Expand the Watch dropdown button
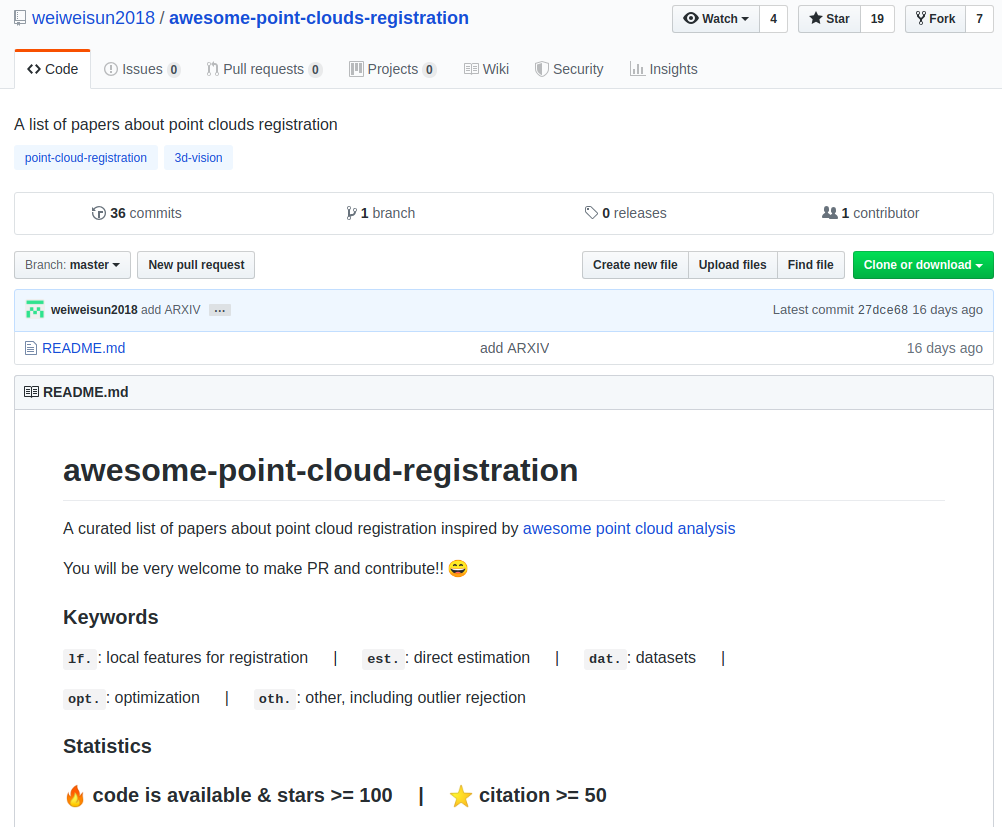 point(716,19)
